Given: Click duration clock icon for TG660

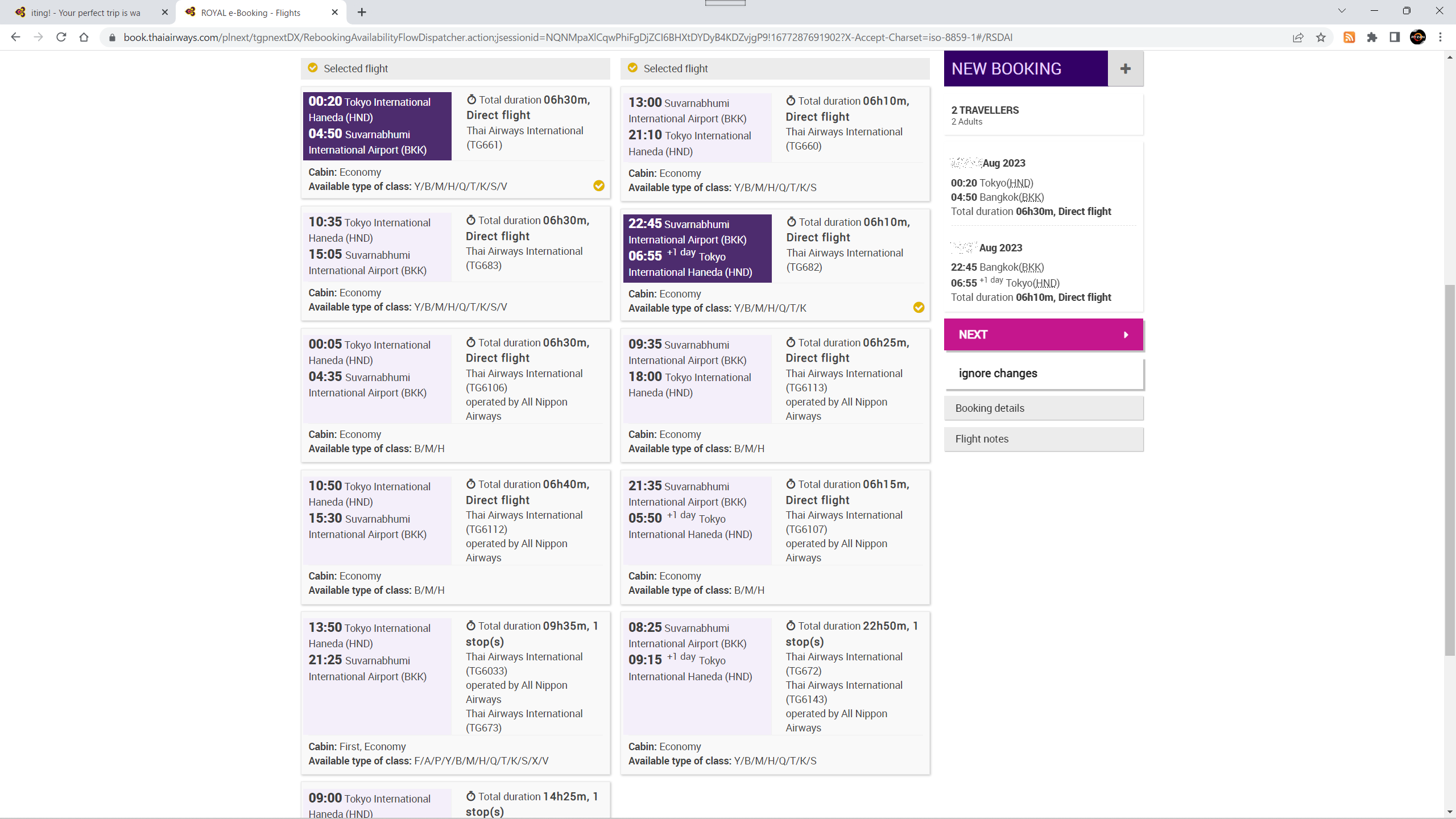Looking at the screenshot, I should [791, 101].
